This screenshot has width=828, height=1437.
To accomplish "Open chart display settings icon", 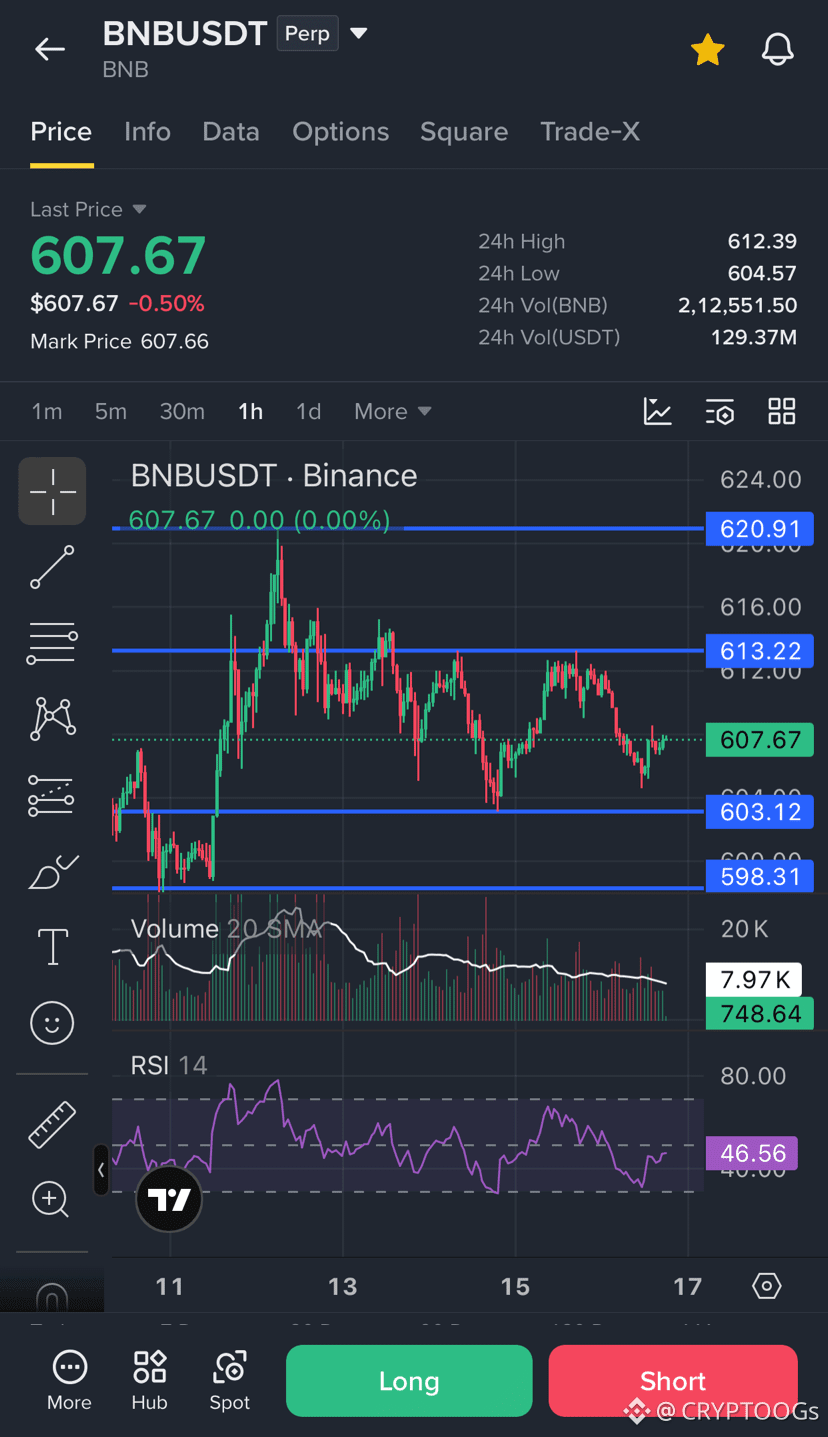I will [x=720, y=411].
